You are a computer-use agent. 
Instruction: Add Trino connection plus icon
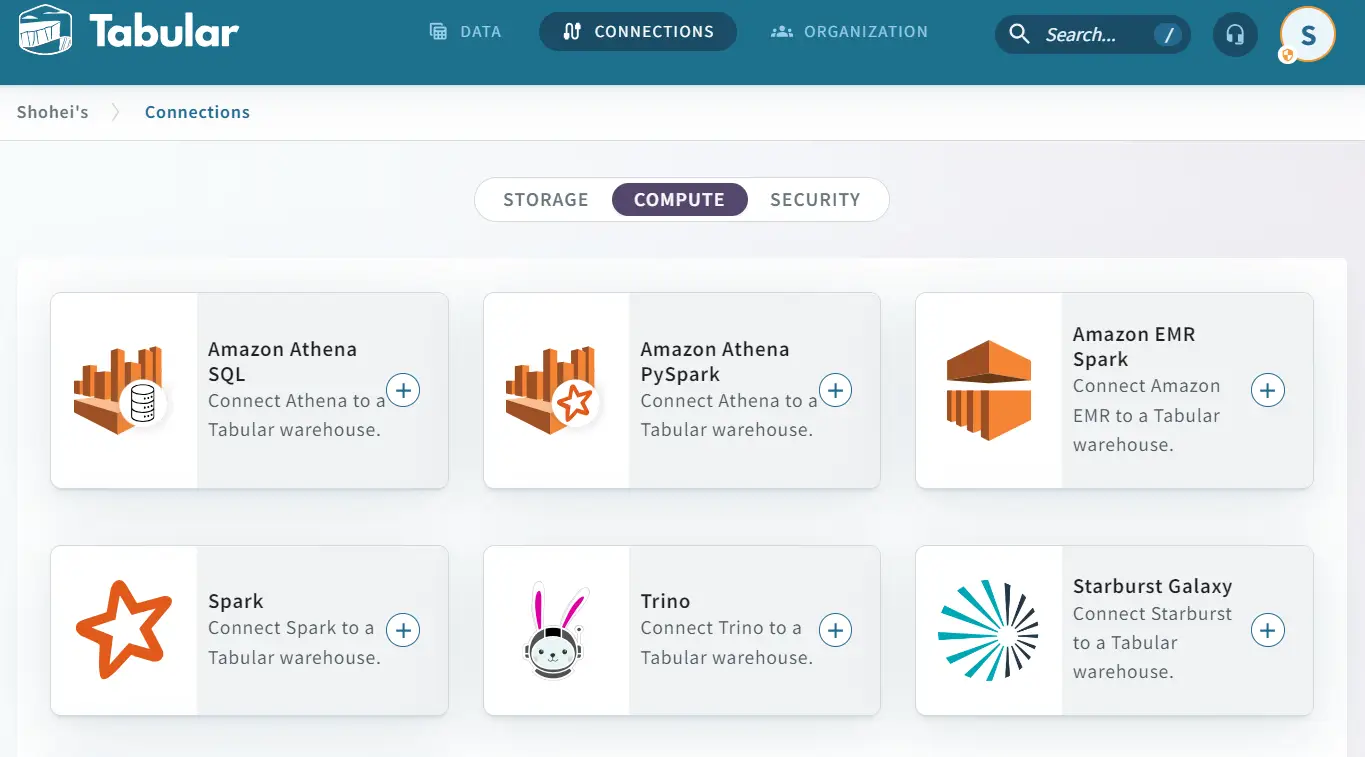pos(835,630)
